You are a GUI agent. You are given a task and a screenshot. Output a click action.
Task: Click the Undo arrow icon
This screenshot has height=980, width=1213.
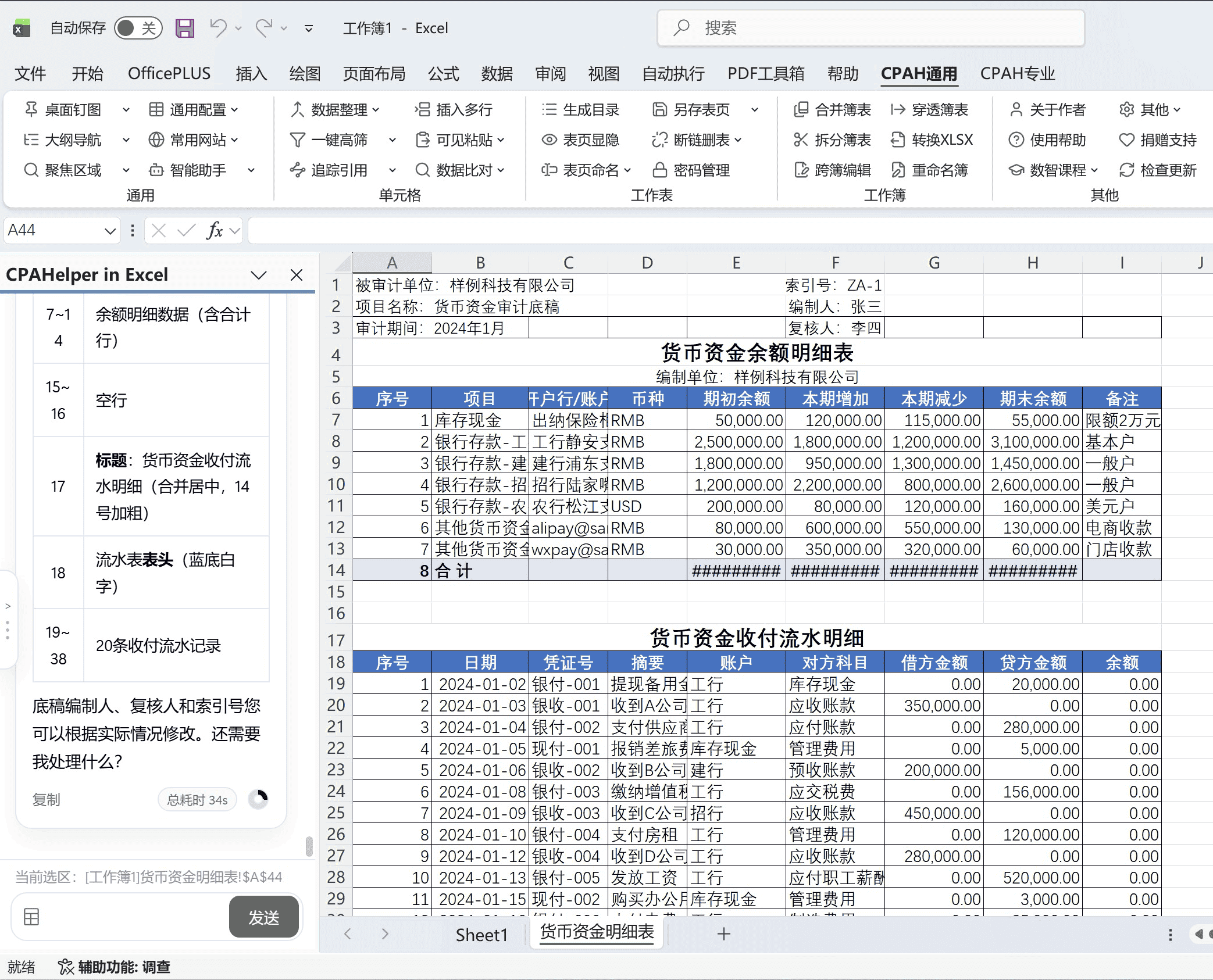[x=219, y=27]
